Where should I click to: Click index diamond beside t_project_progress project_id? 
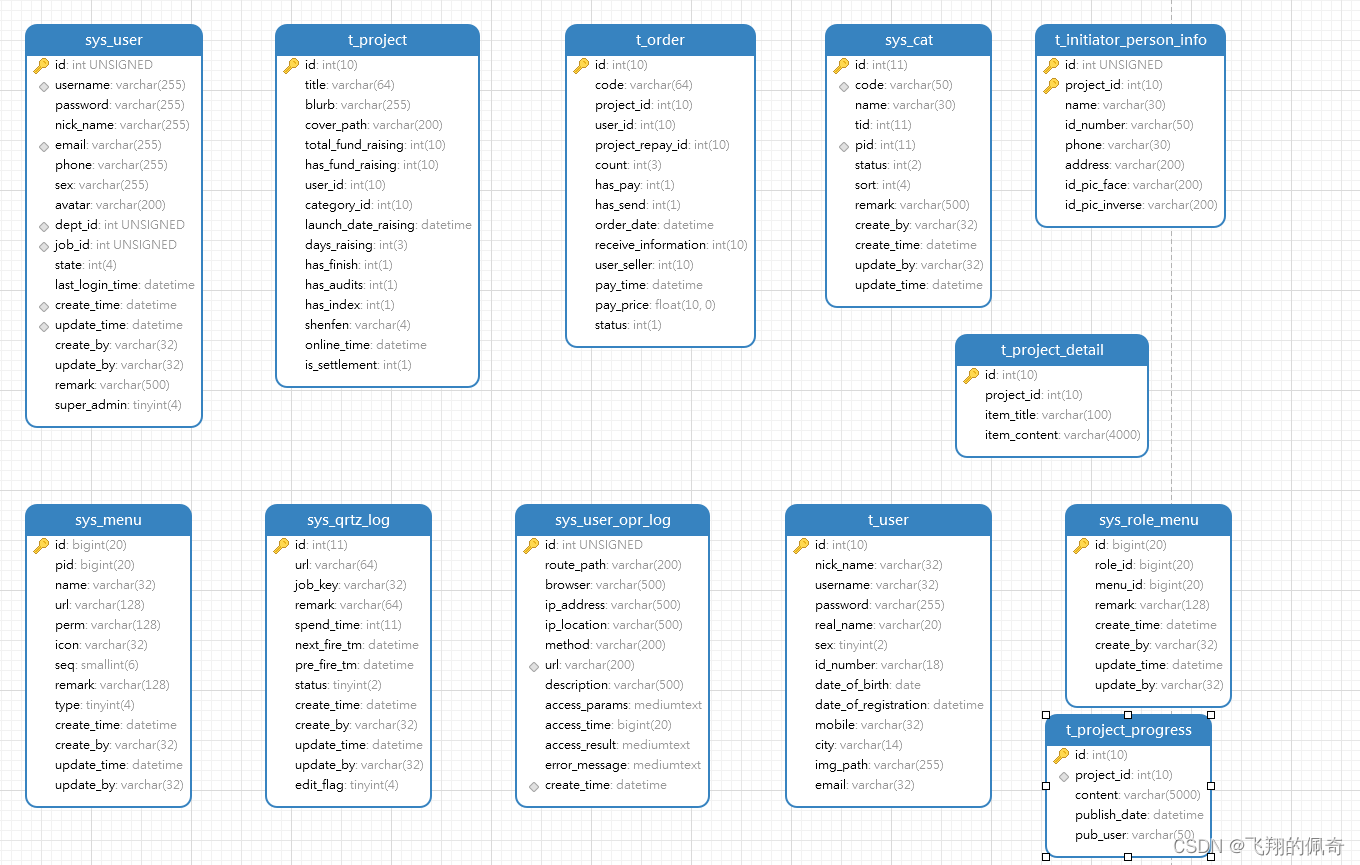click(1064, 776)
